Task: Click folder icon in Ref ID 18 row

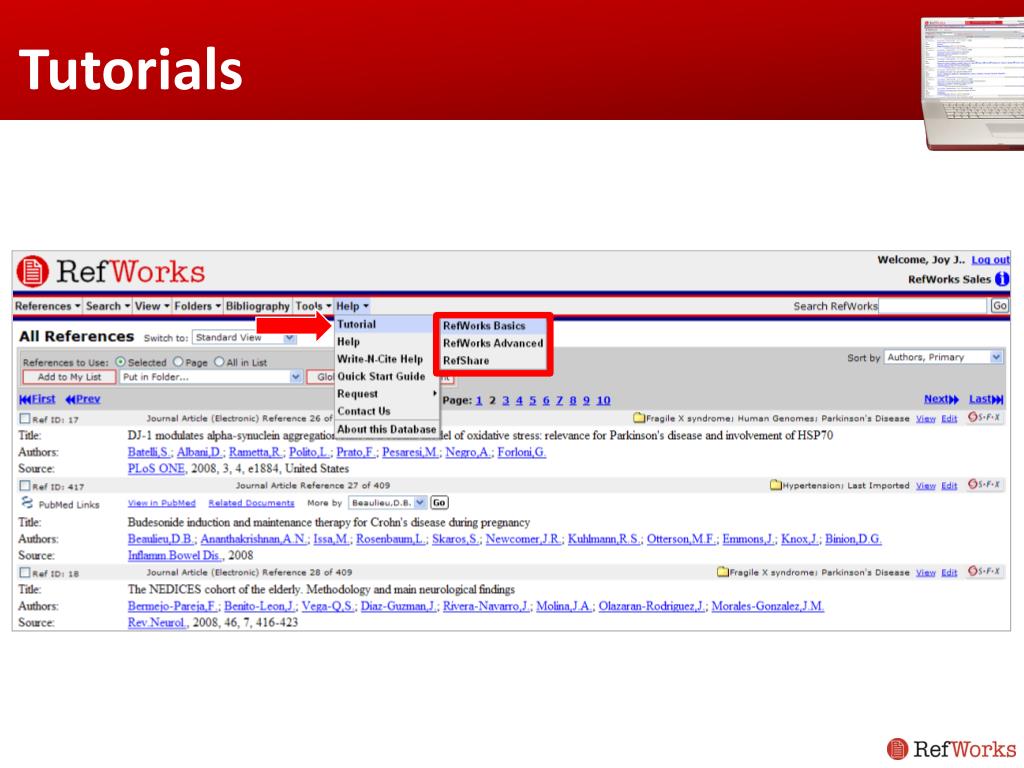Action: click(x=722, y=572)
